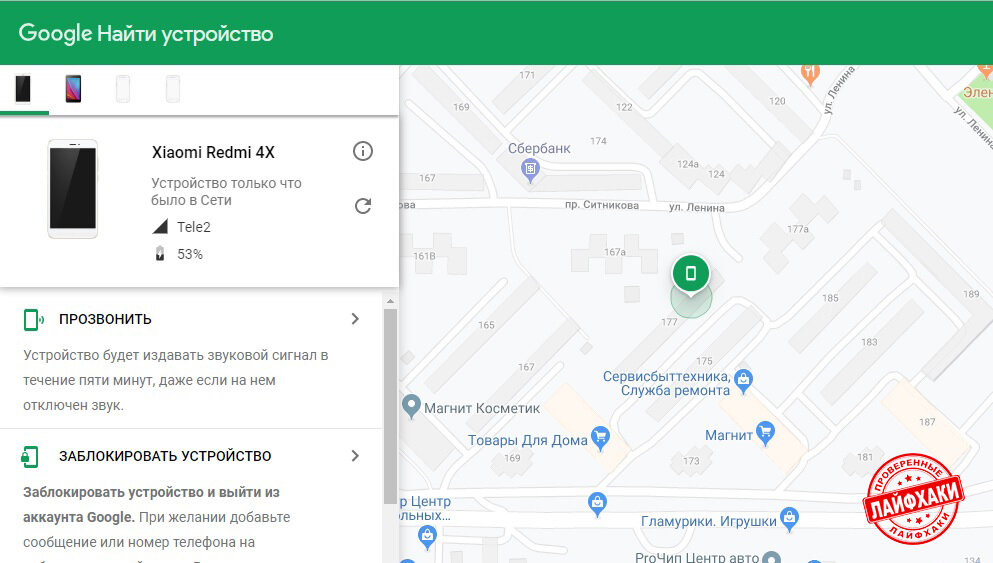Click the Сбербанк bank pin on the map

pyautogui.click(x=530, y=170)
